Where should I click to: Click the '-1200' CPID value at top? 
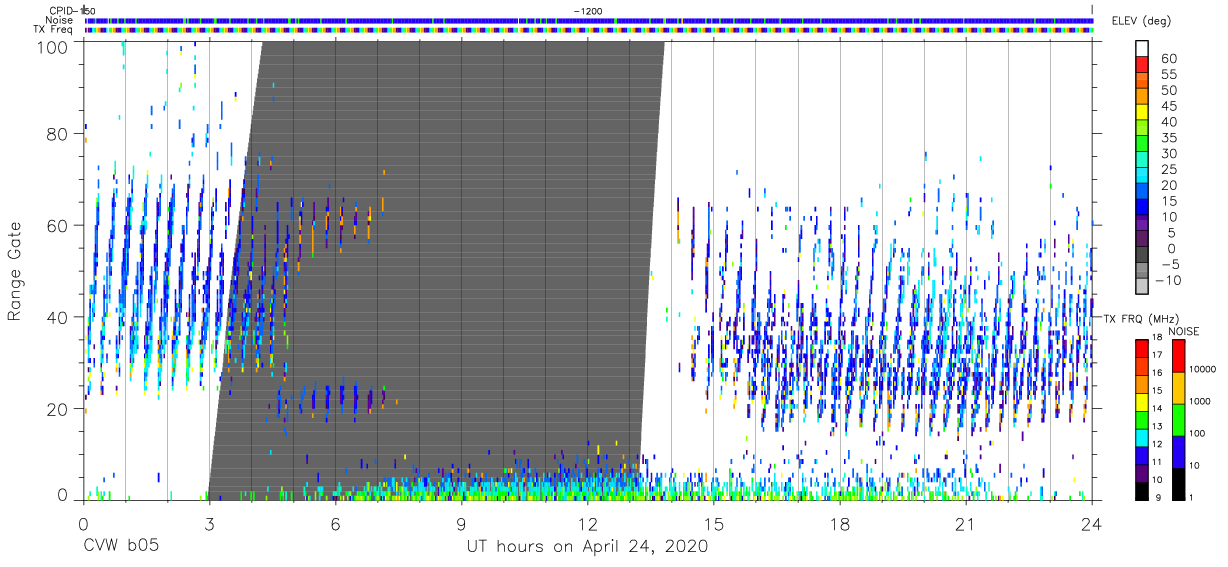(x=588, y=10)
